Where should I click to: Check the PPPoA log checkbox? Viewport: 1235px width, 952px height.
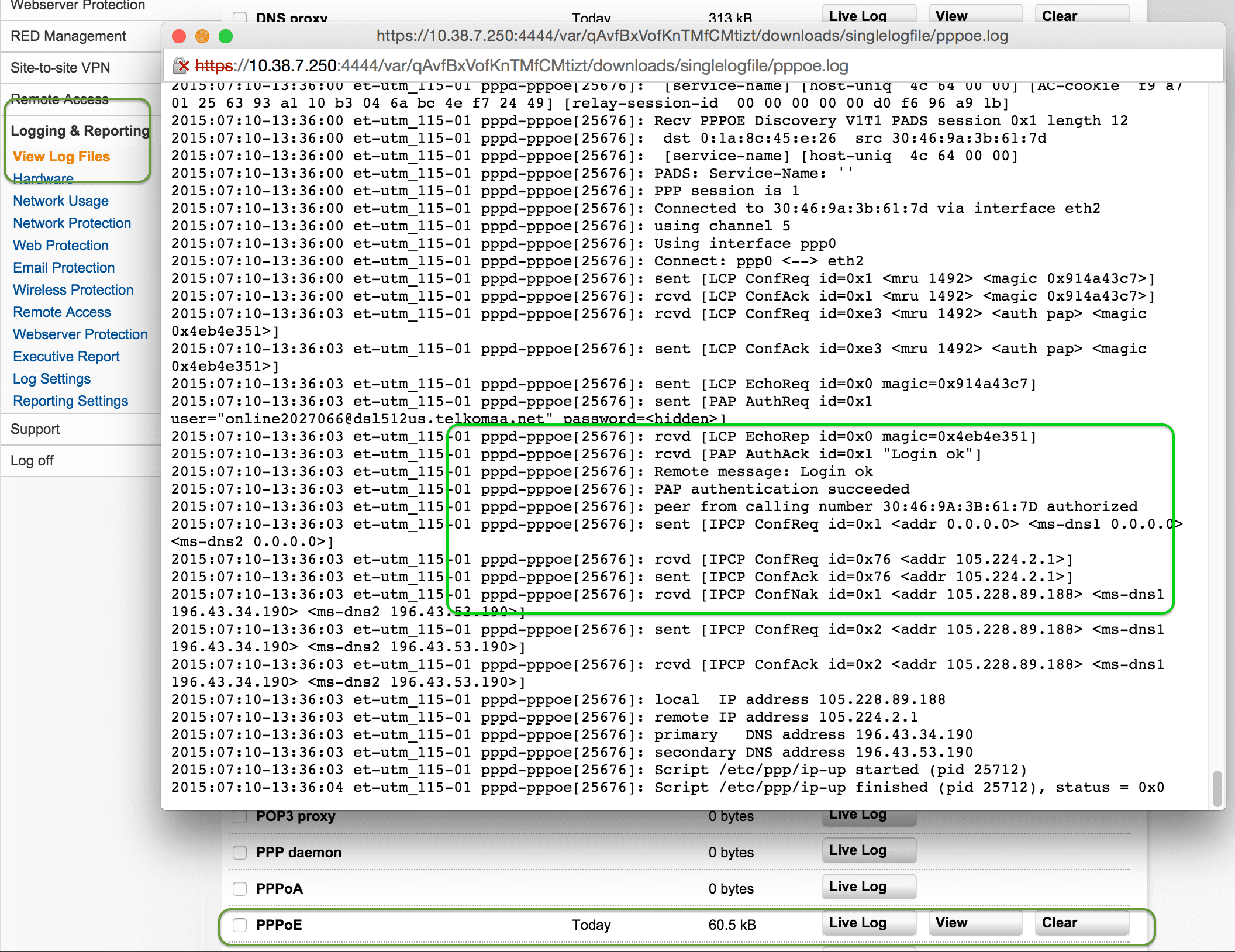point(240,889)
